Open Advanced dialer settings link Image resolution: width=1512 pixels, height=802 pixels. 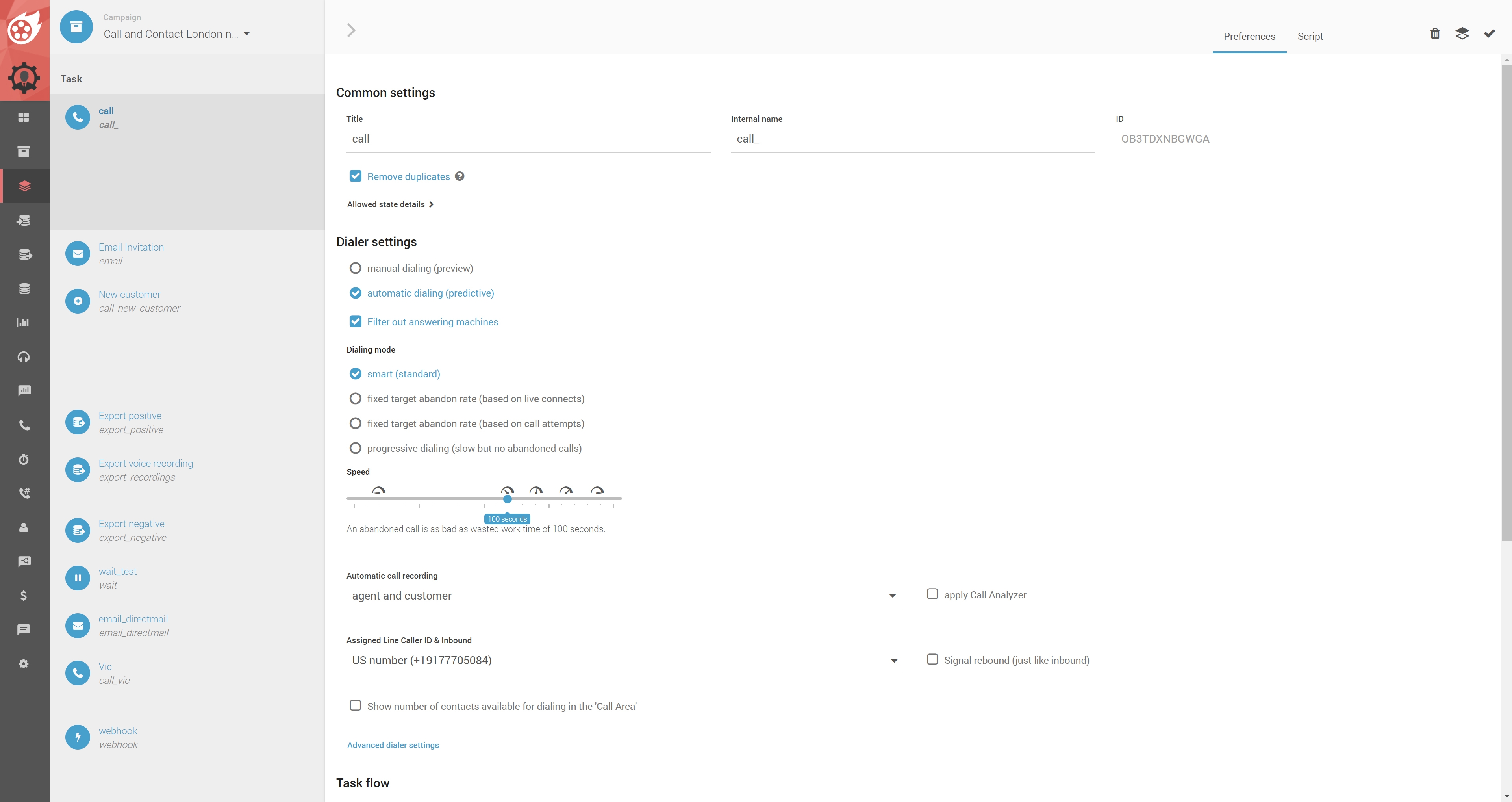coord(393,745)
